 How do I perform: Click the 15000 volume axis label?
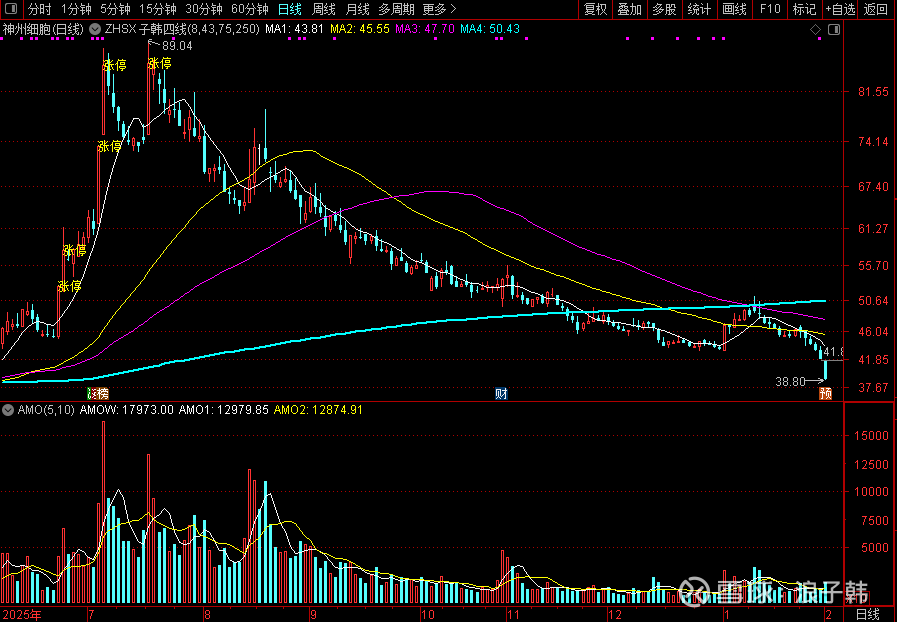click(871, 435)
